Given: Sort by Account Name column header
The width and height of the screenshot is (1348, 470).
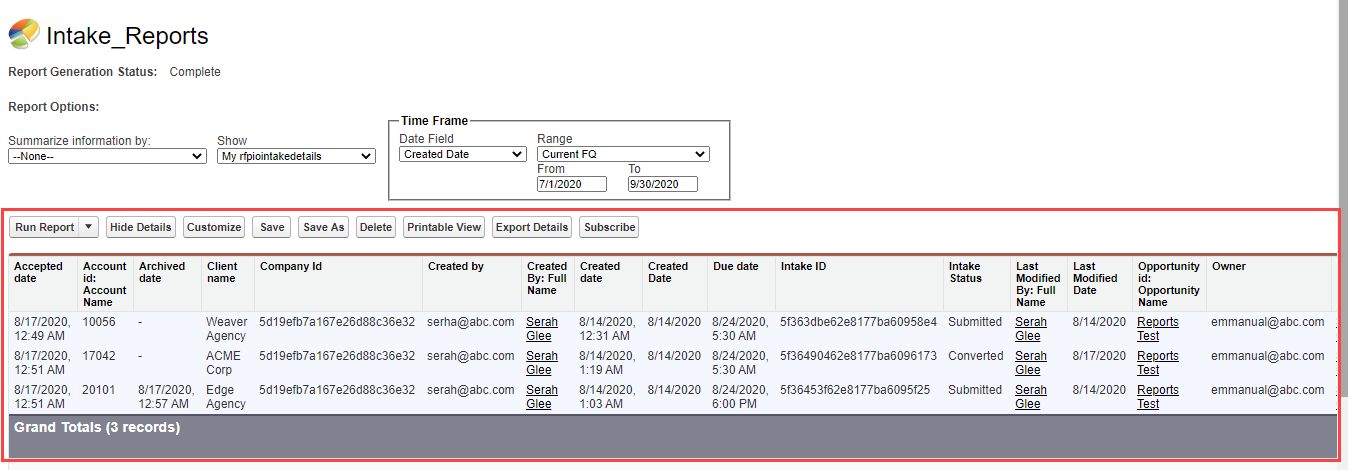Looking at the screenshot, I should (x=104, y=284).
